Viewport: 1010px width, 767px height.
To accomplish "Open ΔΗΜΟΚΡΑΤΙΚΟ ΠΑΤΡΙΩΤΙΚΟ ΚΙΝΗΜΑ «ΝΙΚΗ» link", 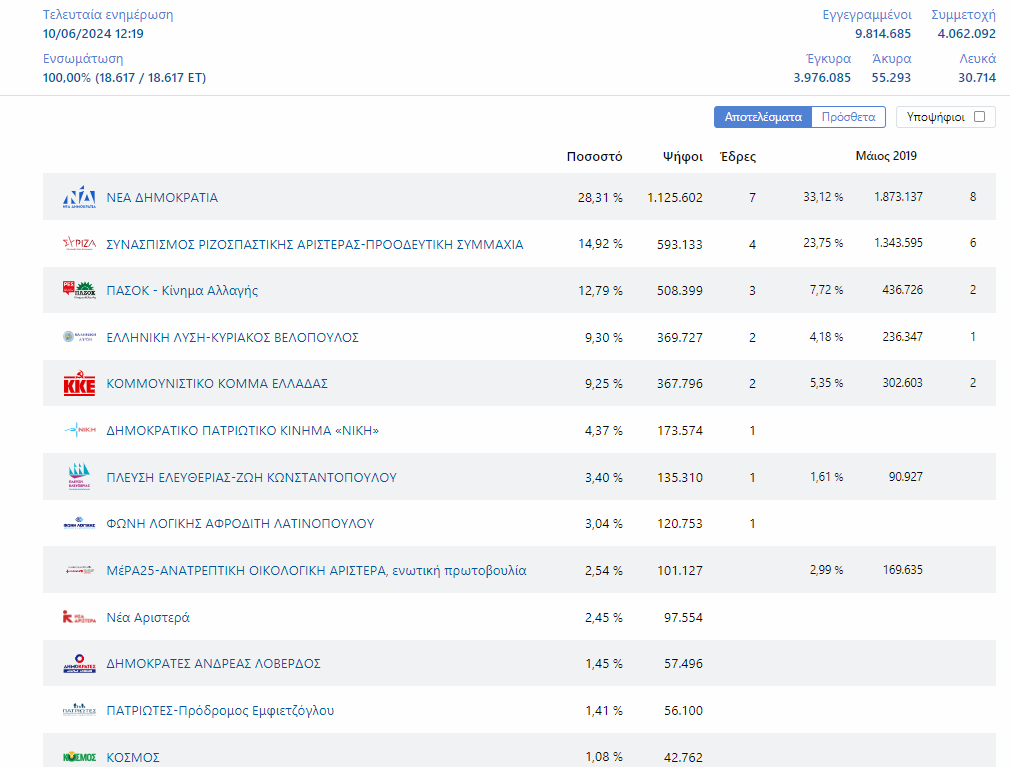I will coord(243,430).
